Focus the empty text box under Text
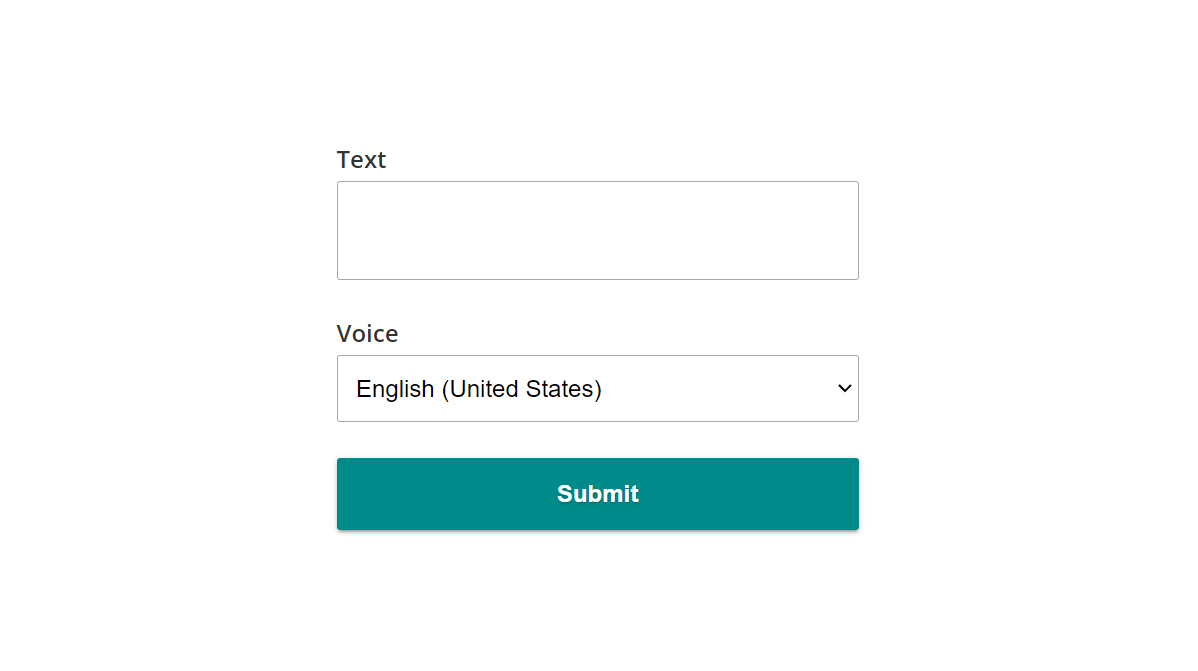 pyautogui.click(x=597, y=230)
